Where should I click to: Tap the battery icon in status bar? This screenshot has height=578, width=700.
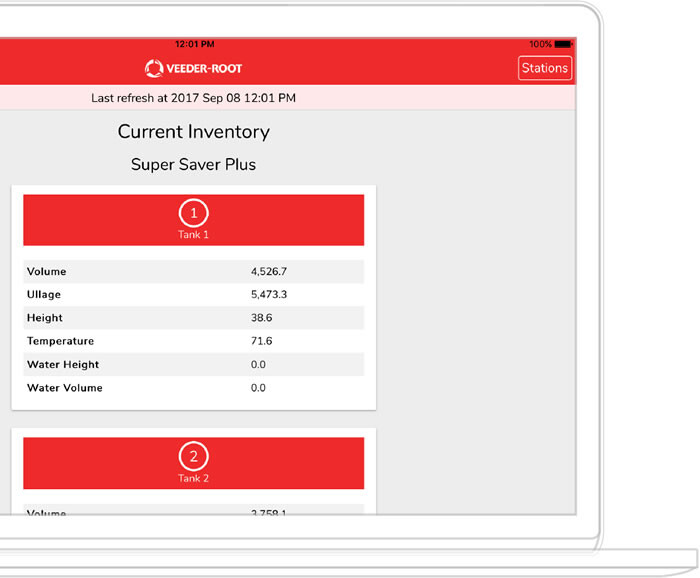(x=563, y=44)
